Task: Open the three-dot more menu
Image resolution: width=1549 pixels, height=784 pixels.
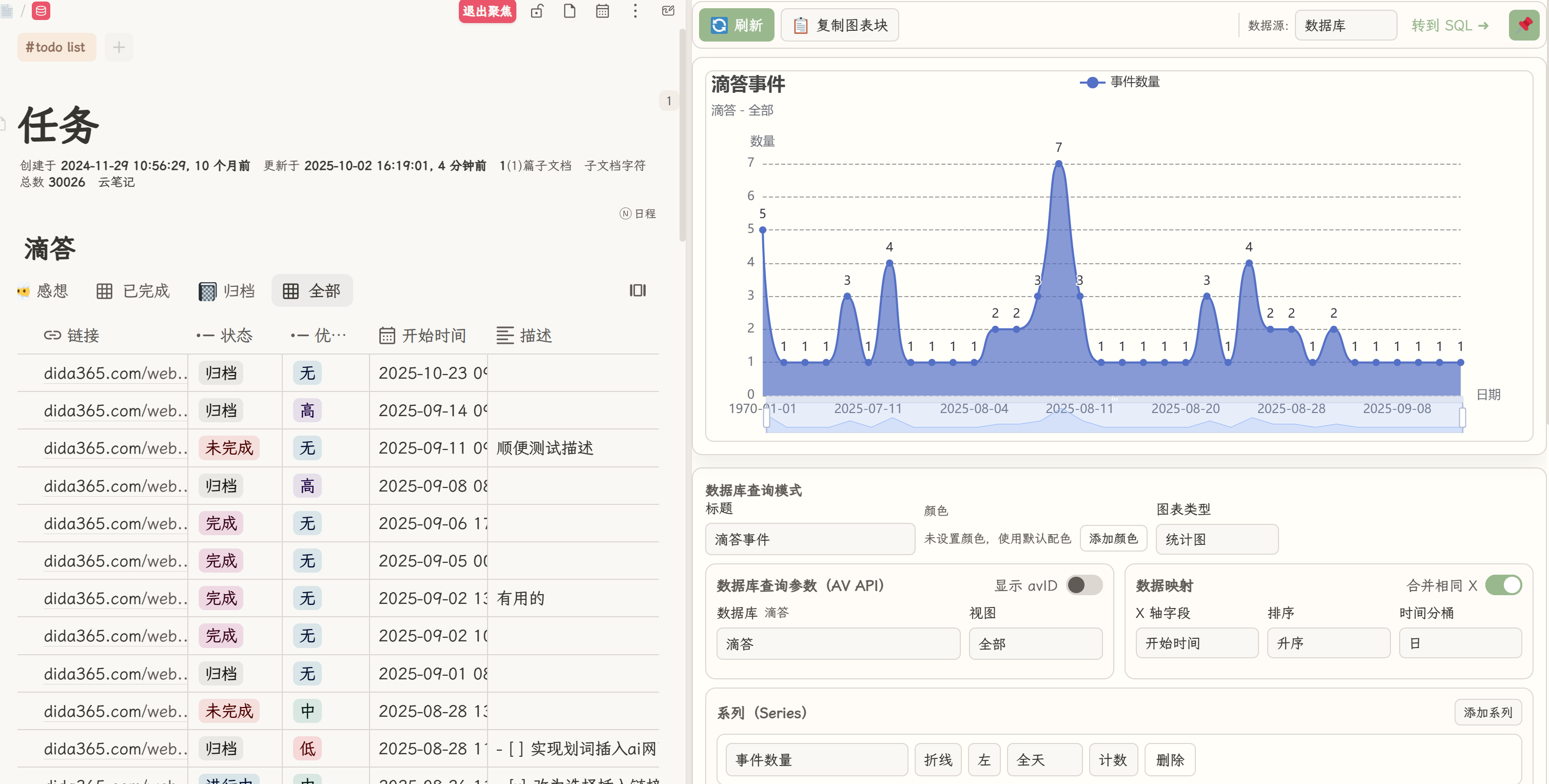Action: point(635,11)
